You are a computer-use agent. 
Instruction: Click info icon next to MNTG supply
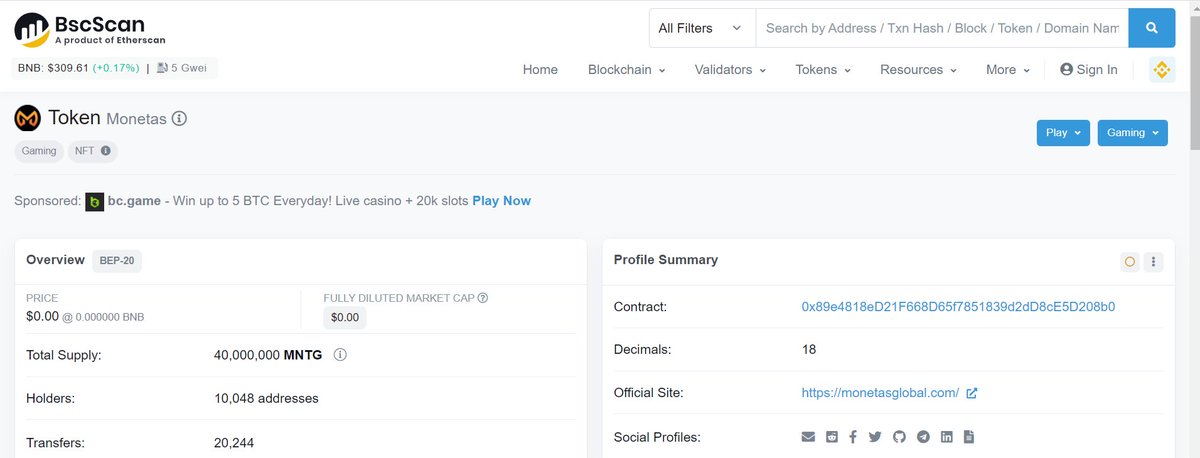click(x=340, y=355)
